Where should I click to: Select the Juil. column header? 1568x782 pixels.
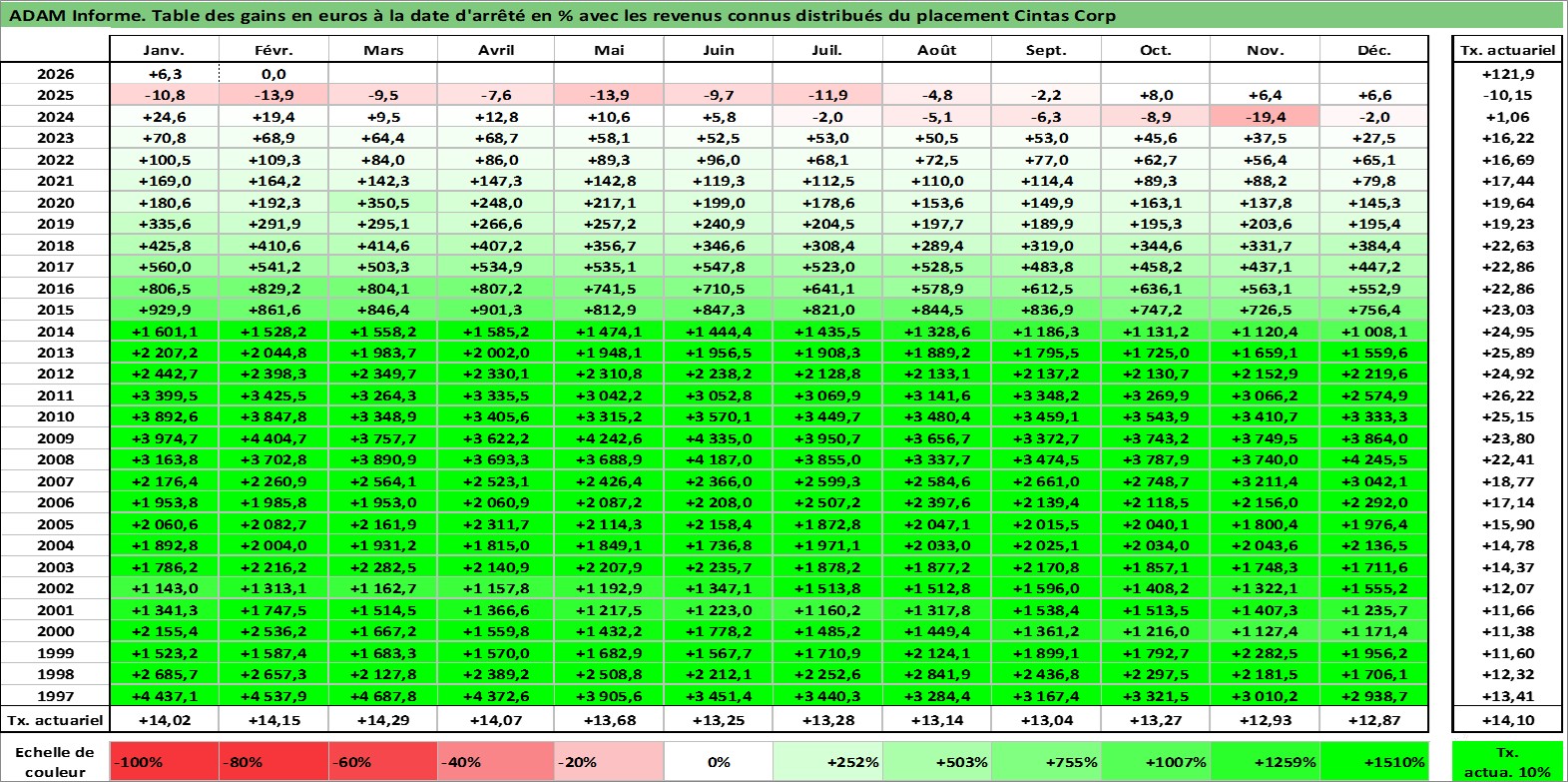(827, 50)
